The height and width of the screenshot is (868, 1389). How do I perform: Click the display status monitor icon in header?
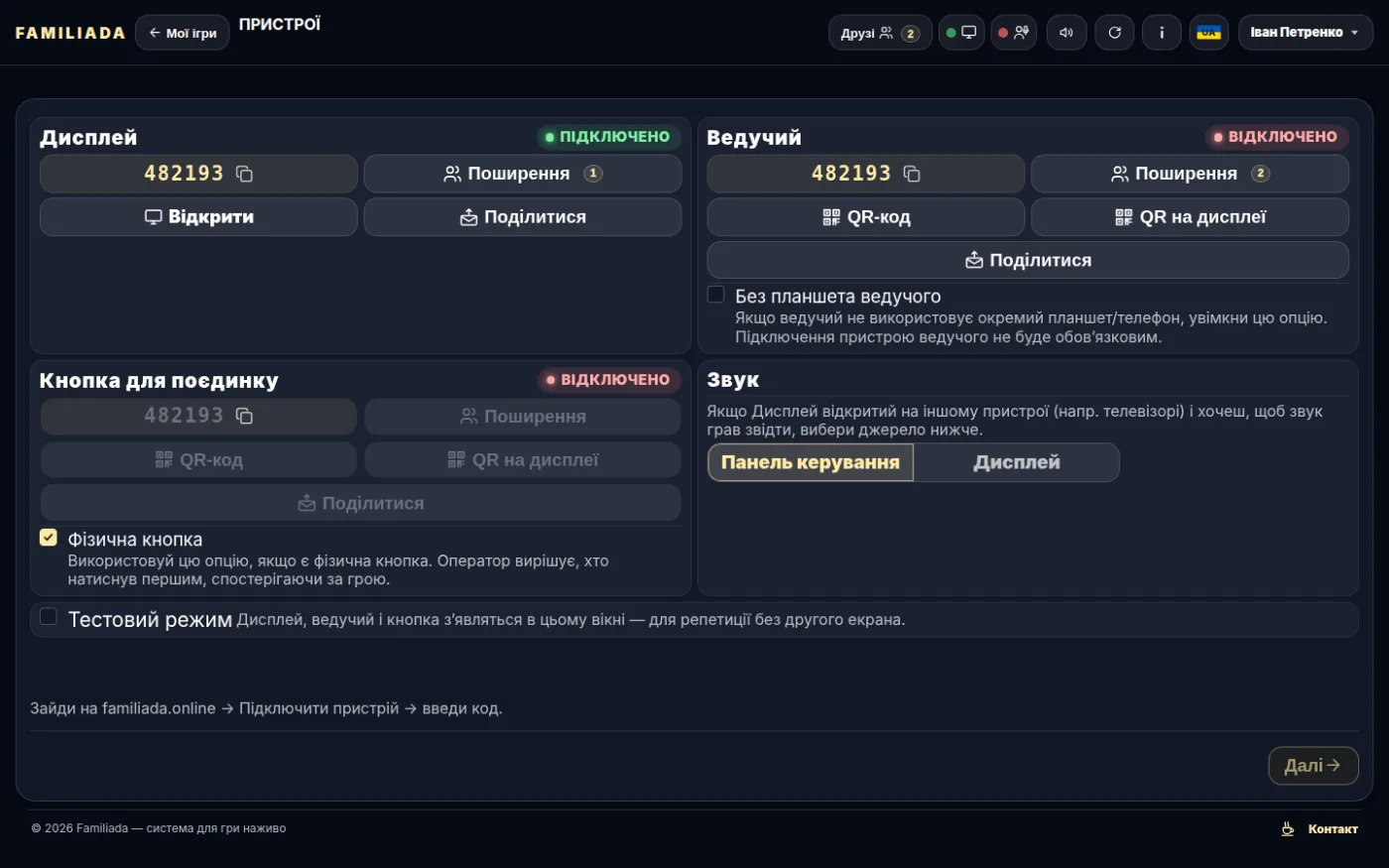pos(961,33)
